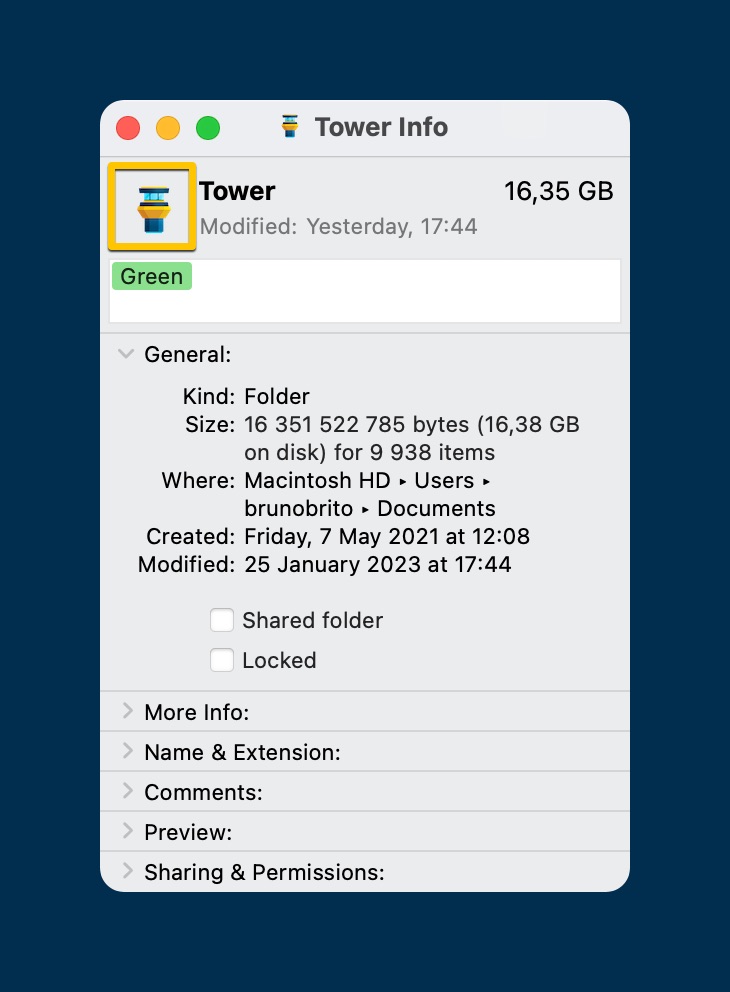Click the Where path location text

(369, 494)
